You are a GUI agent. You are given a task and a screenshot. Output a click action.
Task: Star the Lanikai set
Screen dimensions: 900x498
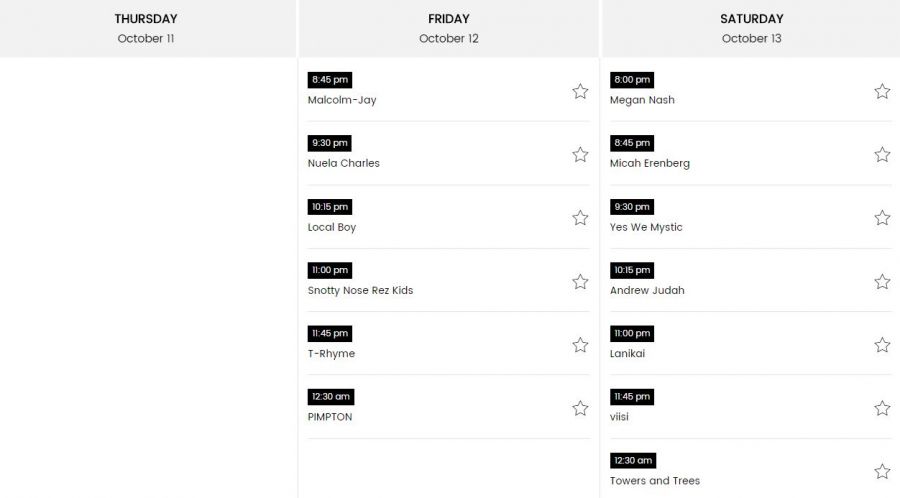pos(882,345)
